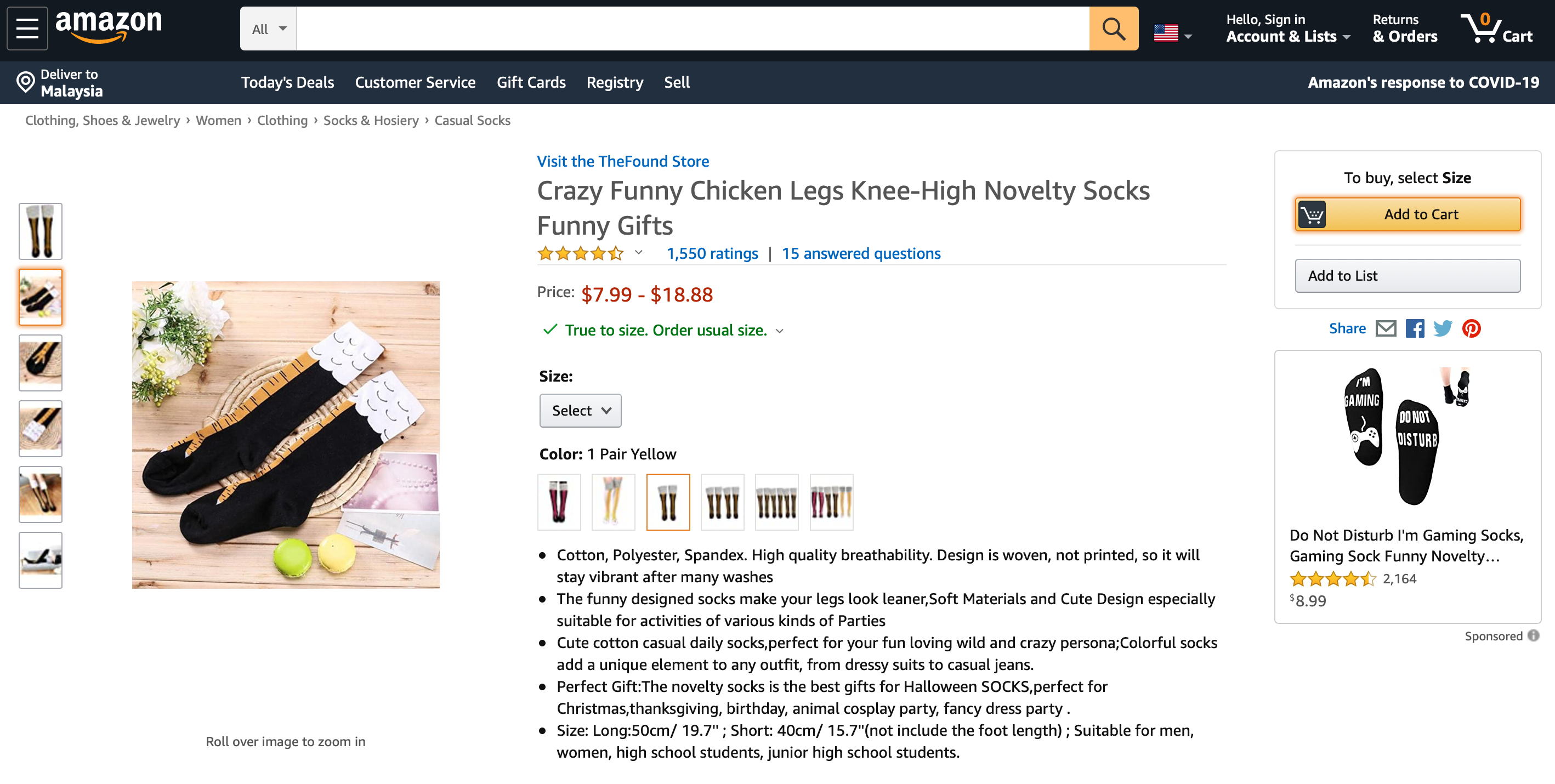Share the product on Facebook
Viewport: 1555px width, 784px height.
1414,328
